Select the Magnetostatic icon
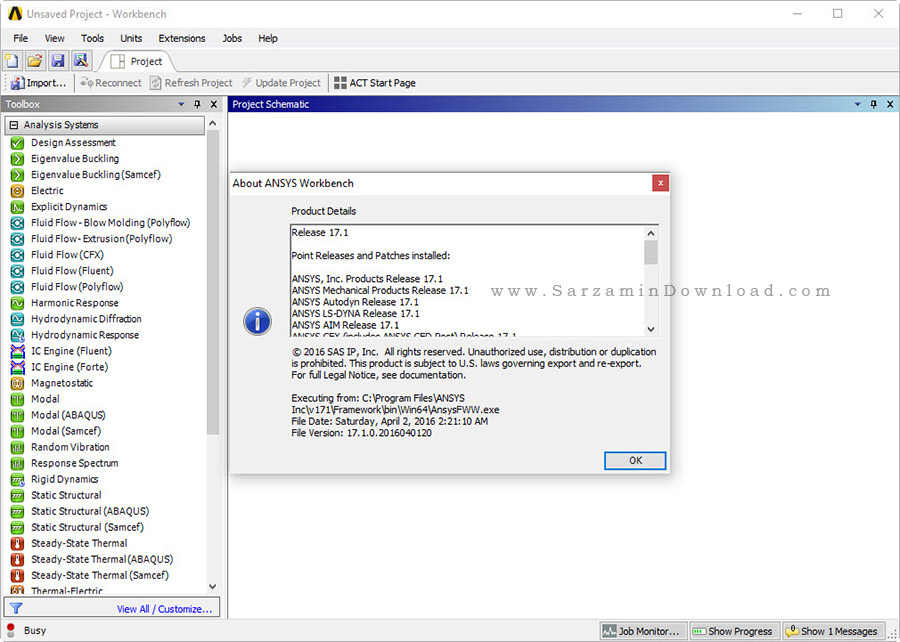The height and width of the screenshot is (642, 900). [17, 384]
